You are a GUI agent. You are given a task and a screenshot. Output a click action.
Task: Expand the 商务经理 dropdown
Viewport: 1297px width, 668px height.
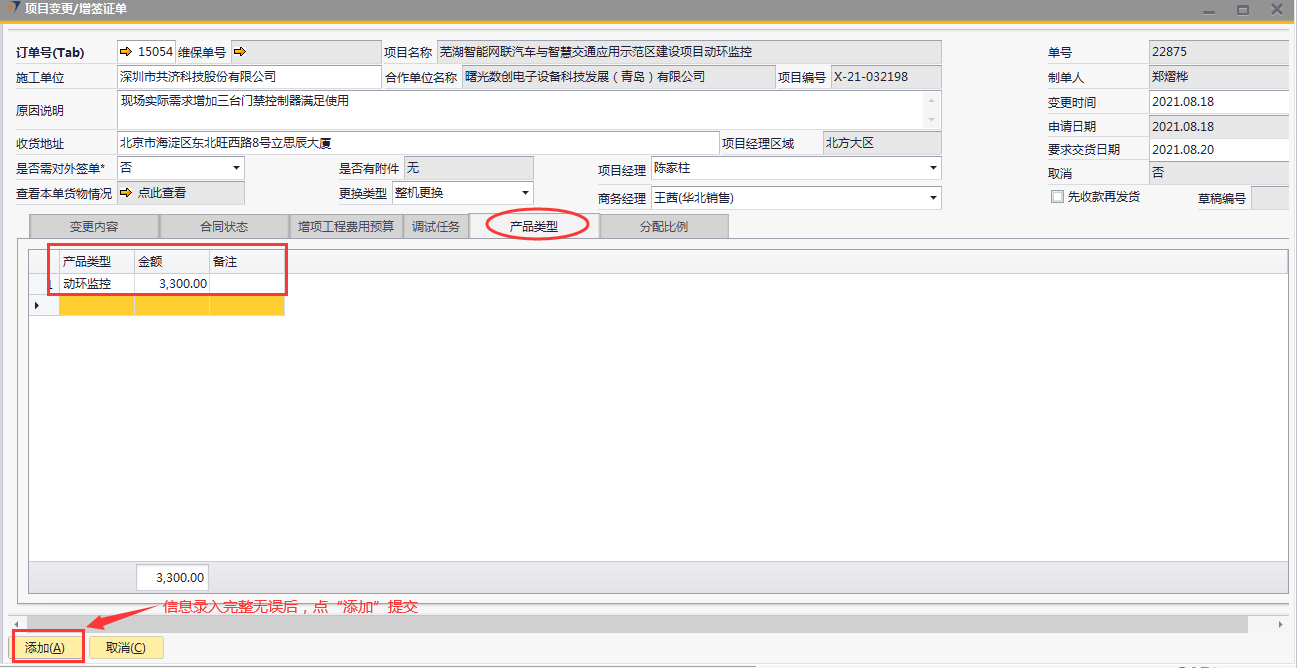[x=933, y=198]
